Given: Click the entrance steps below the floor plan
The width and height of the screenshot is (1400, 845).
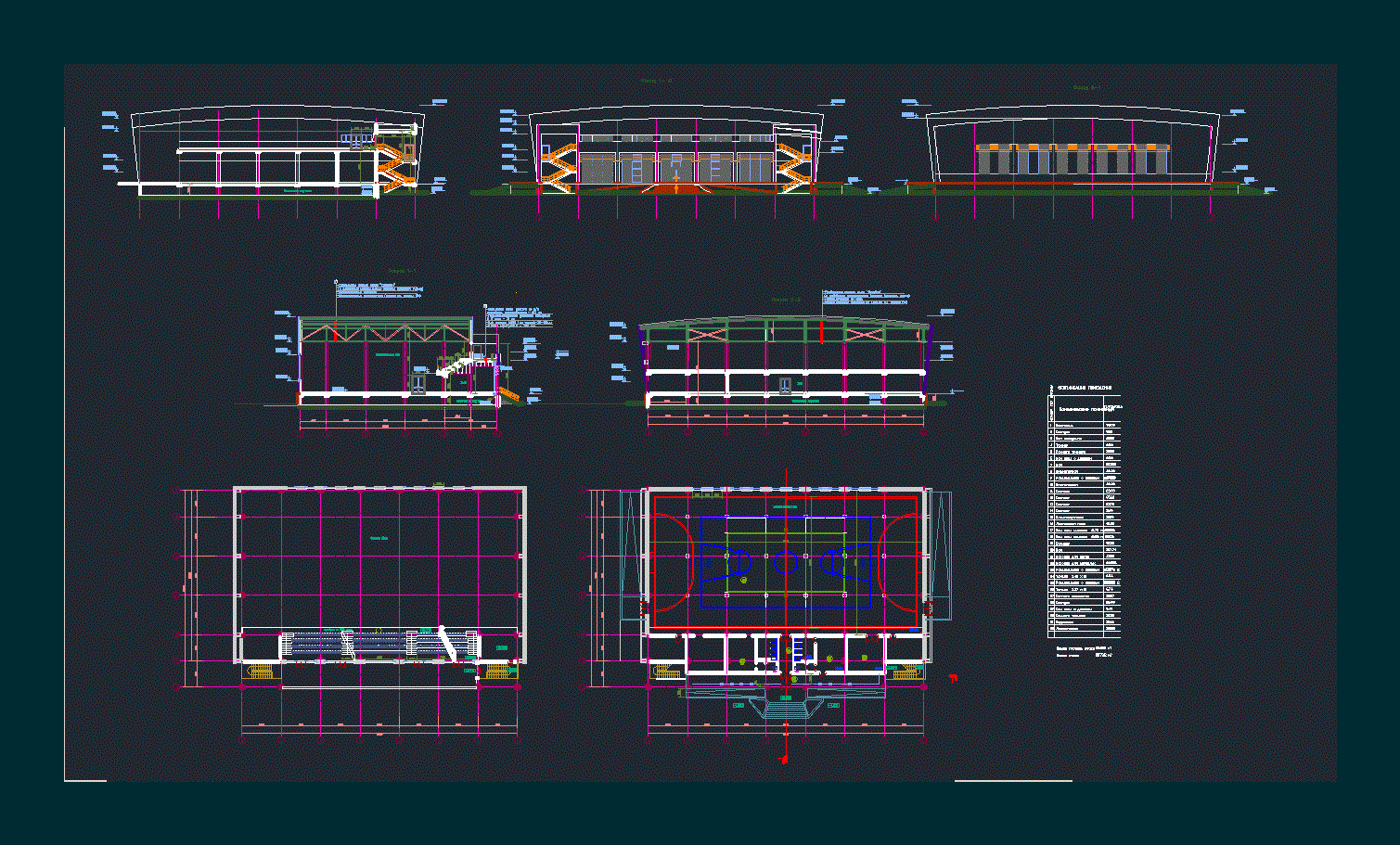Looking at the screenshot, I should tap(785, 709).
